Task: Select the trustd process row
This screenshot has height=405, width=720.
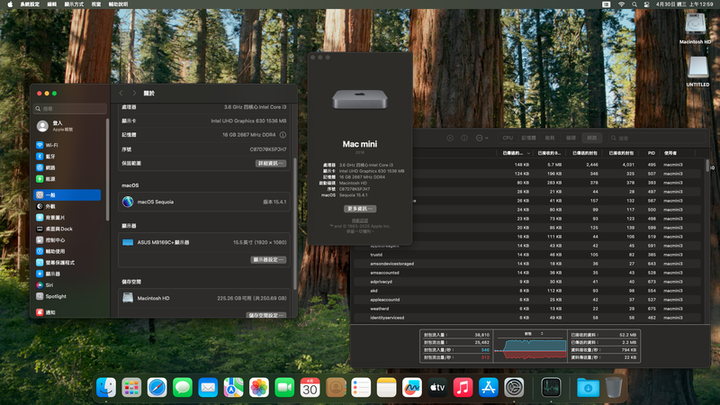Action: [x=528, y=255]
